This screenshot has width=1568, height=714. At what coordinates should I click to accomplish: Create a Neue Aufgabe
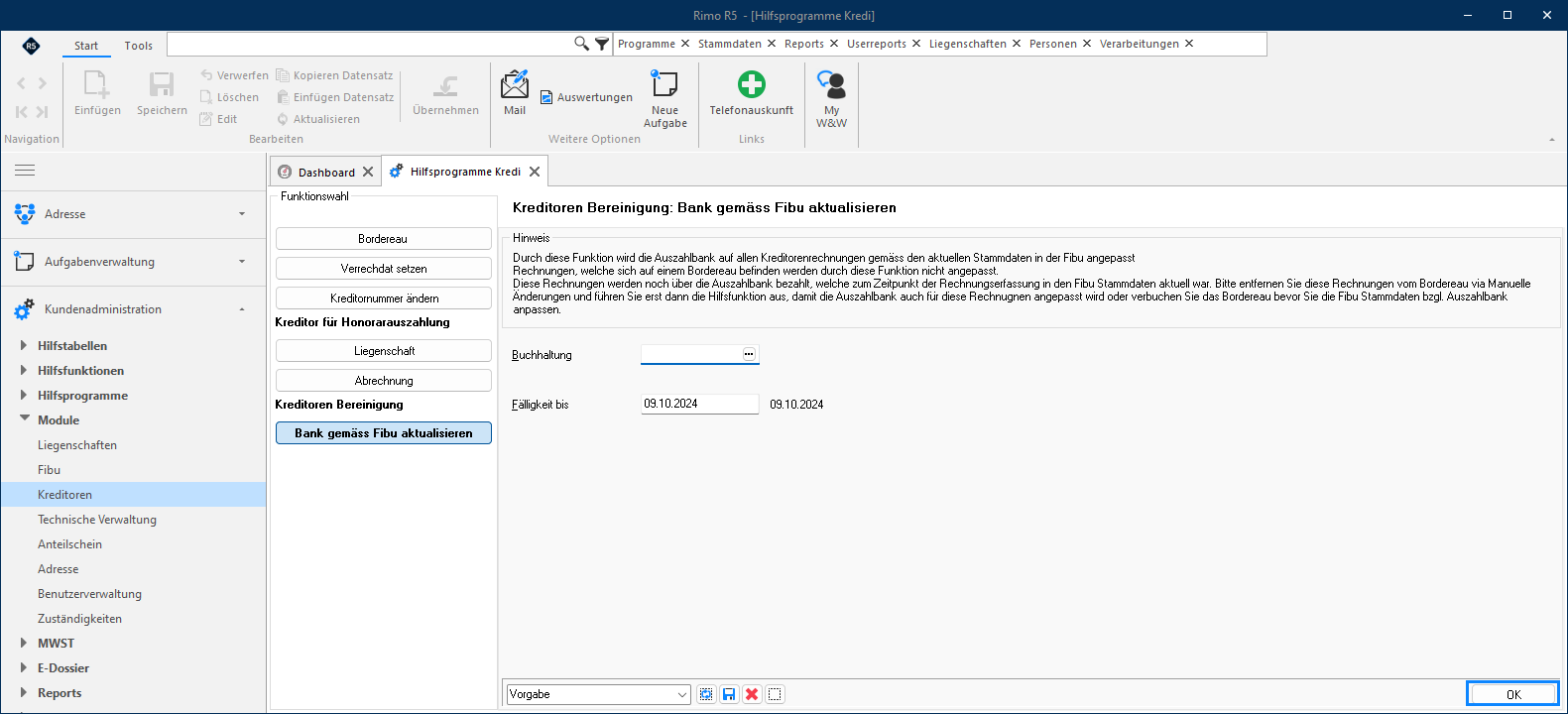664,99
